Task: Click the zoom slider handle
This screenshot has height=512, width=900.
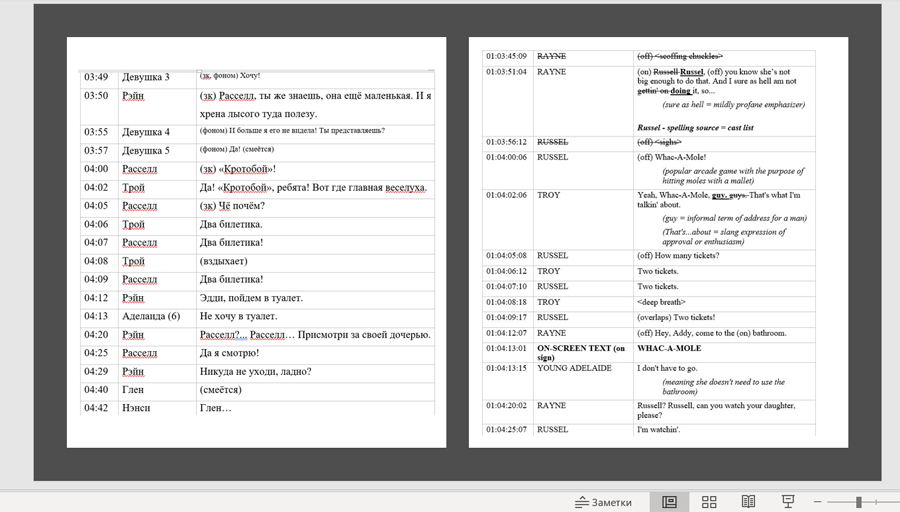Action: click(859, 502)
